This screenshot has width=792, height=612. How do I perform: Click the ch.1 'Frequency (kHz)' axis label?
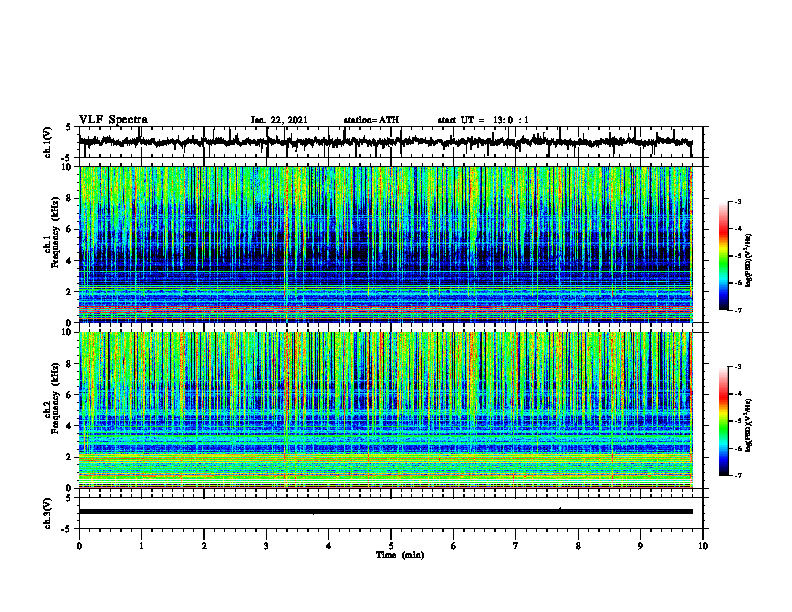55,232
